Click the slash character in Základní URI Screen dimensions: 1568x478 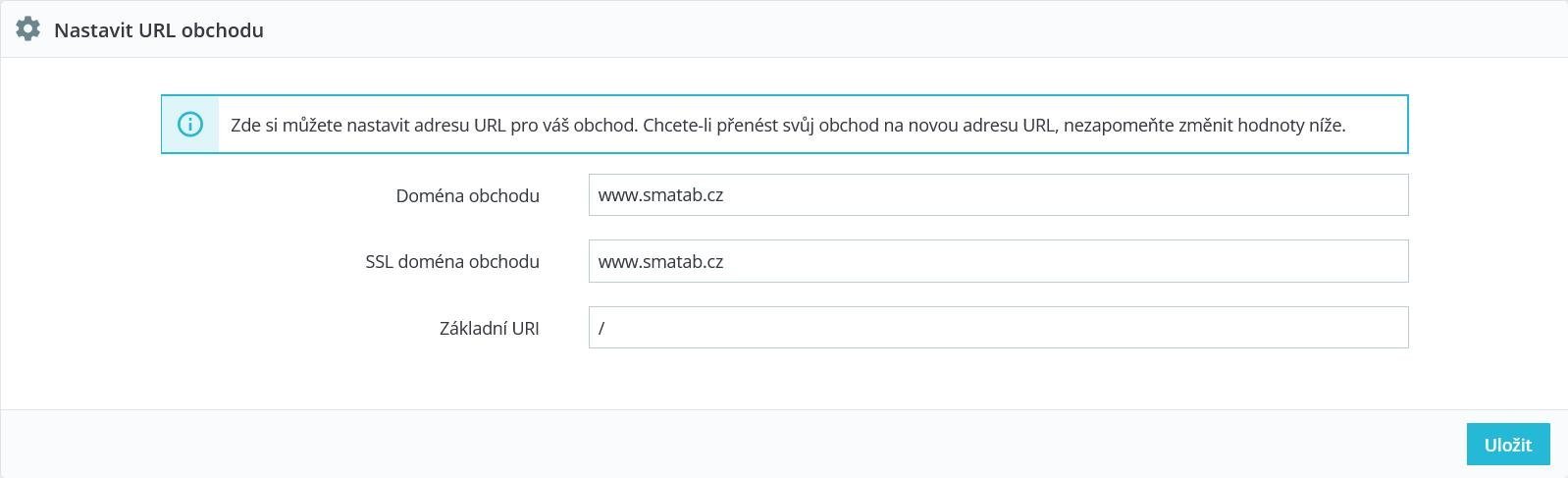pos(601,329)
